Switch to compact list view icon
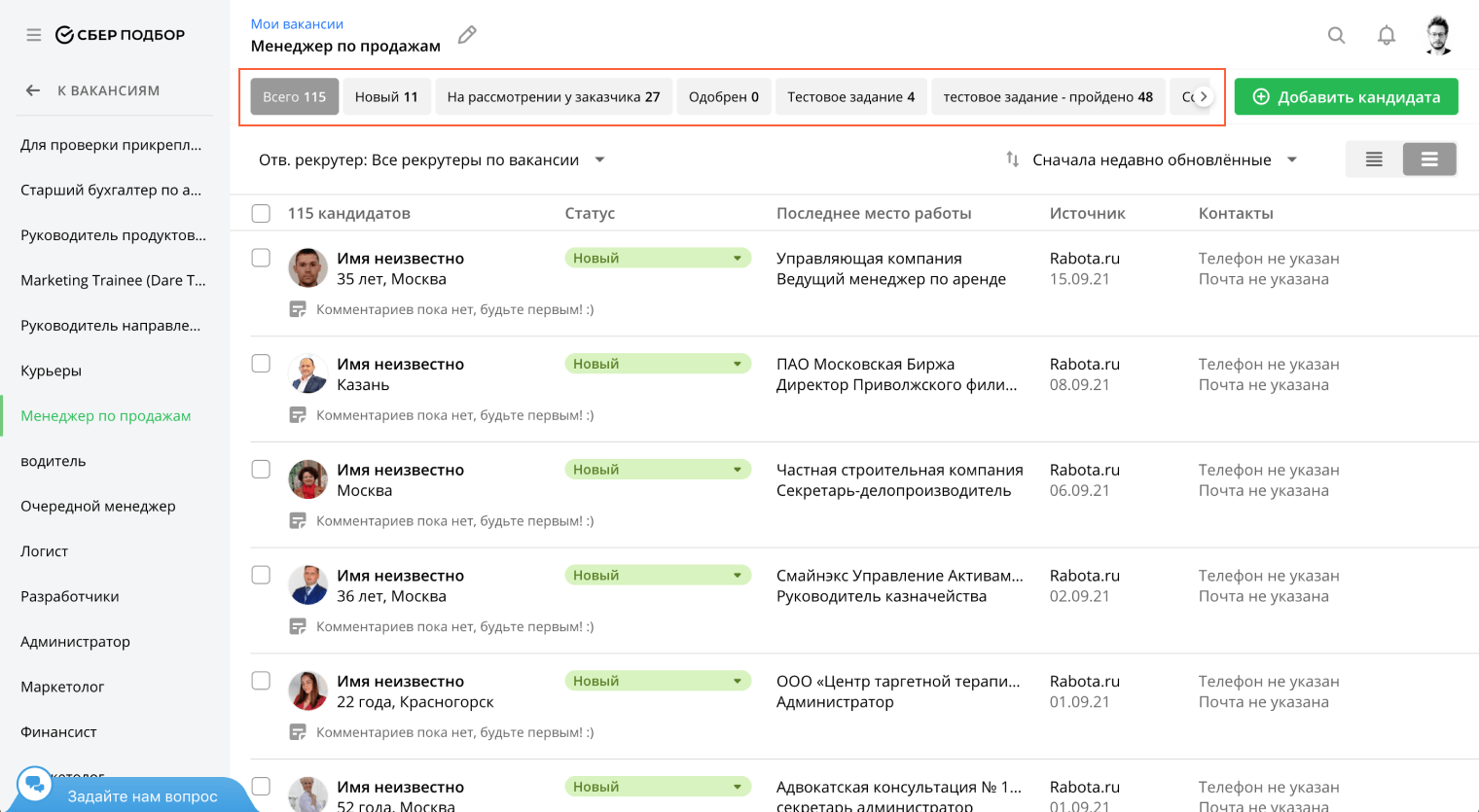This screenshot has height=812, width=1479. click(1373, 159)
